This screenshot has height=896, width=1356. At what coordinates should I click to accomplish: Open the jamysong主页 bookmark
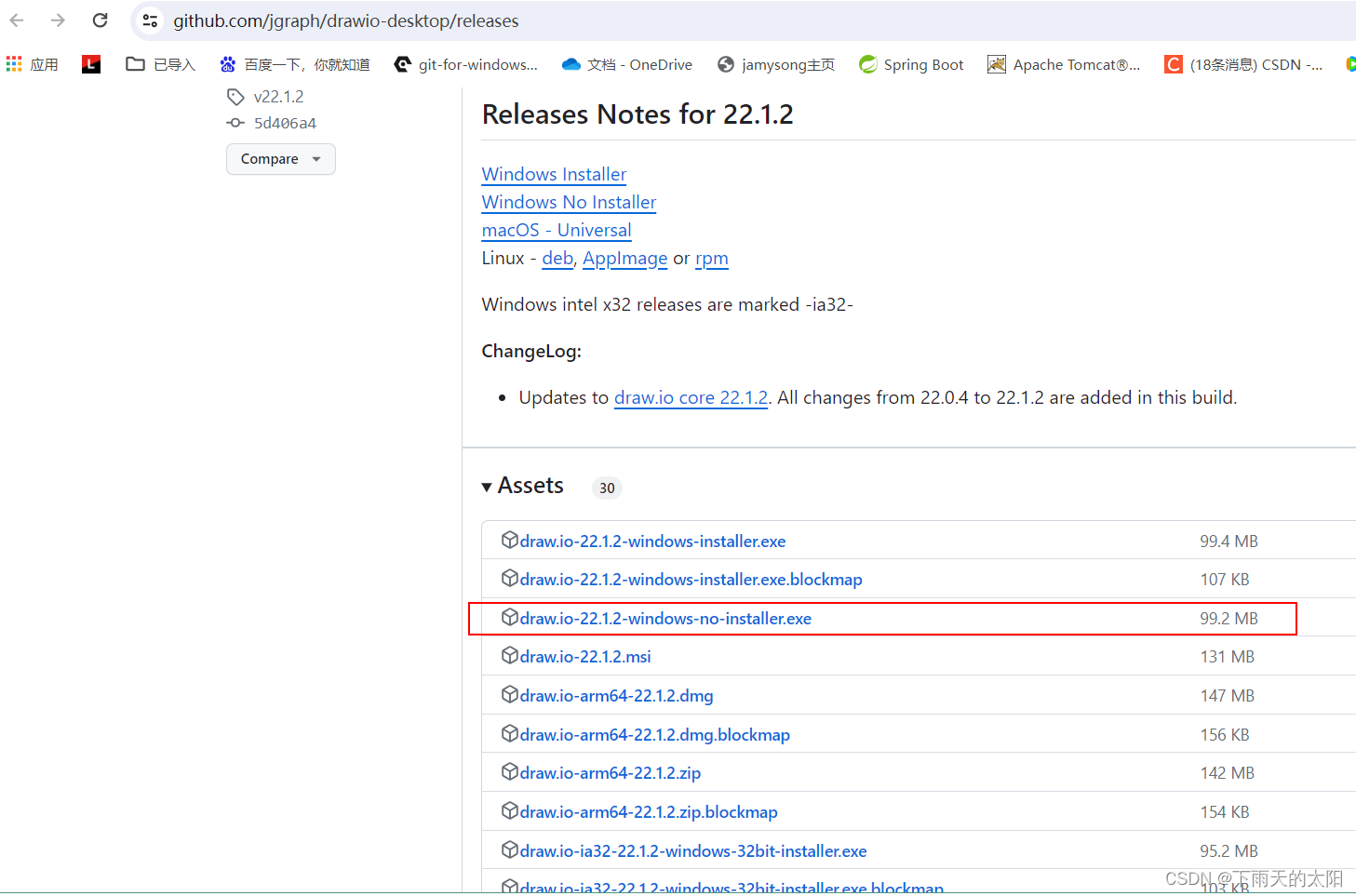[x=776, y=64]
